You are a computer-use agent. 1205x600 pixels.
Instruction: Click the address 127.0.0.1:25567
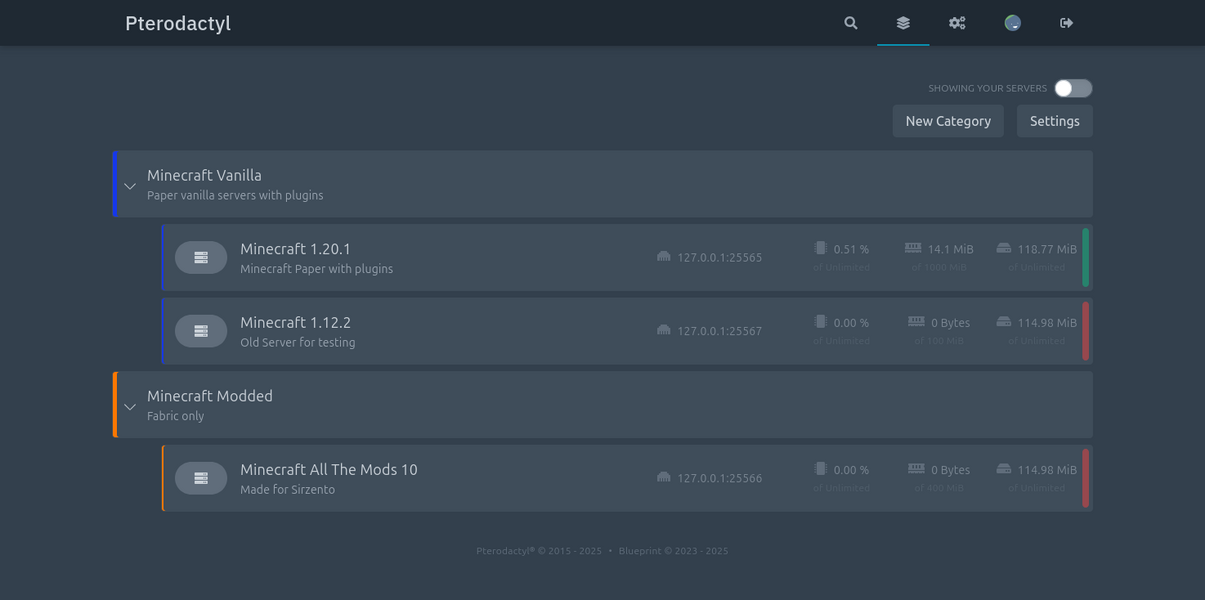720,331
